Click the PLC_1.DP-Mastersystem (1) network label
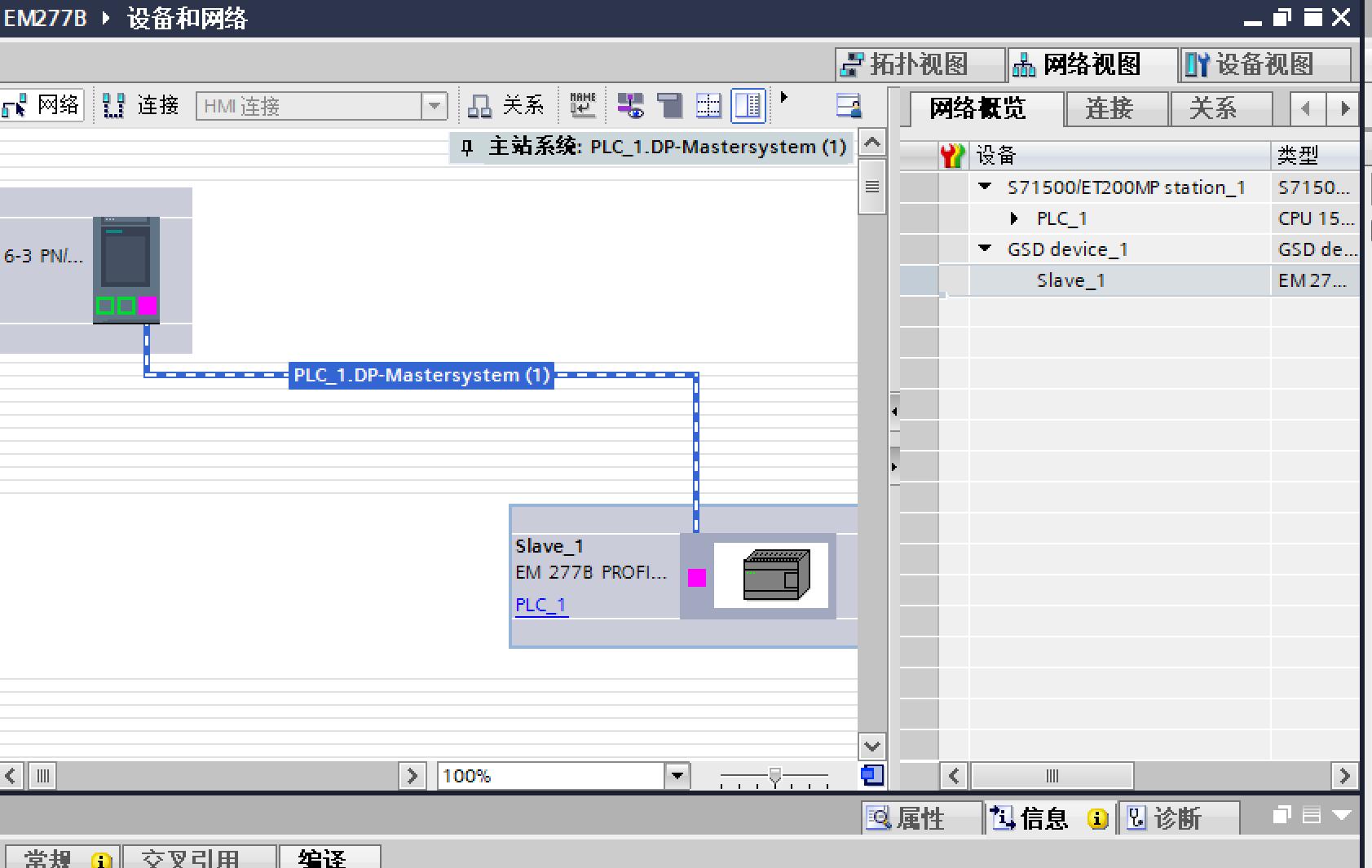Image resolution: width=1372 pixels, height=868 pixels. (421, 375)
